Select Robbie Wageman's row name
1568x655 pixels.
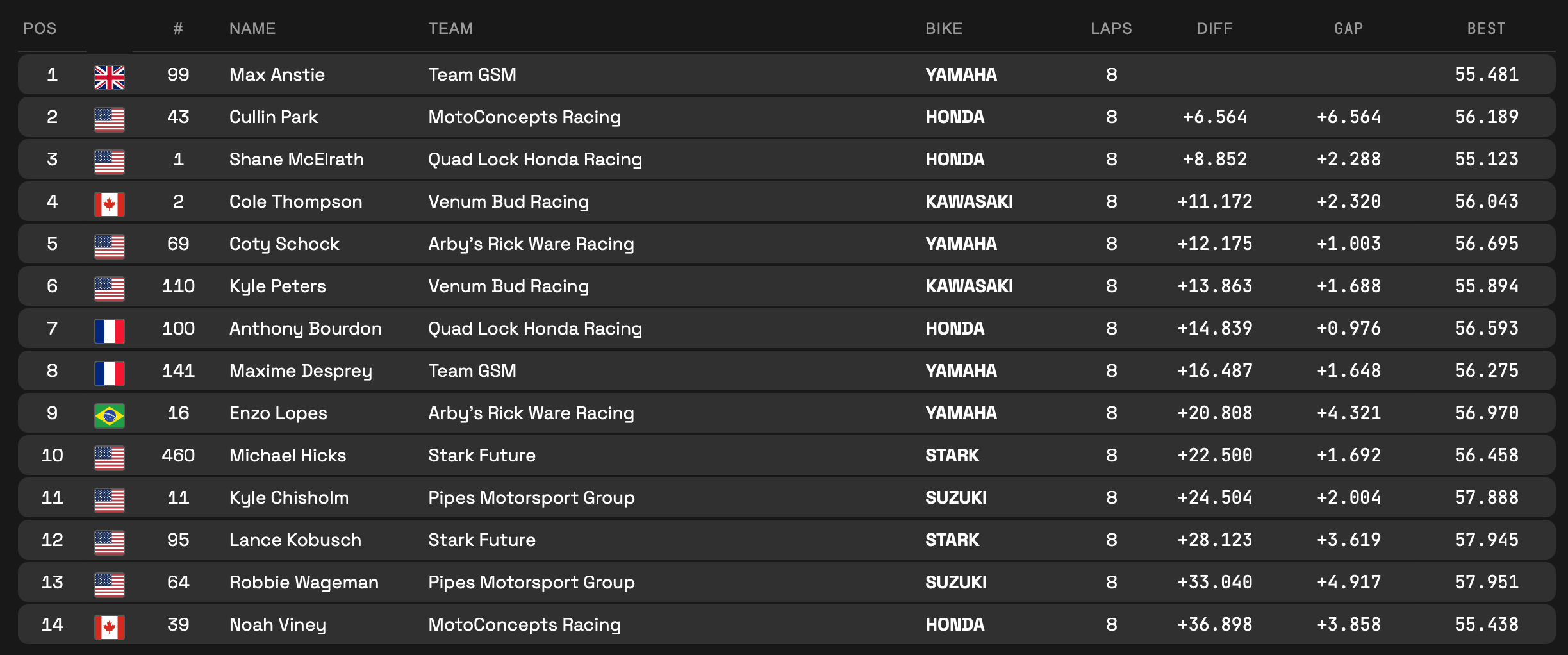(304, 582)
